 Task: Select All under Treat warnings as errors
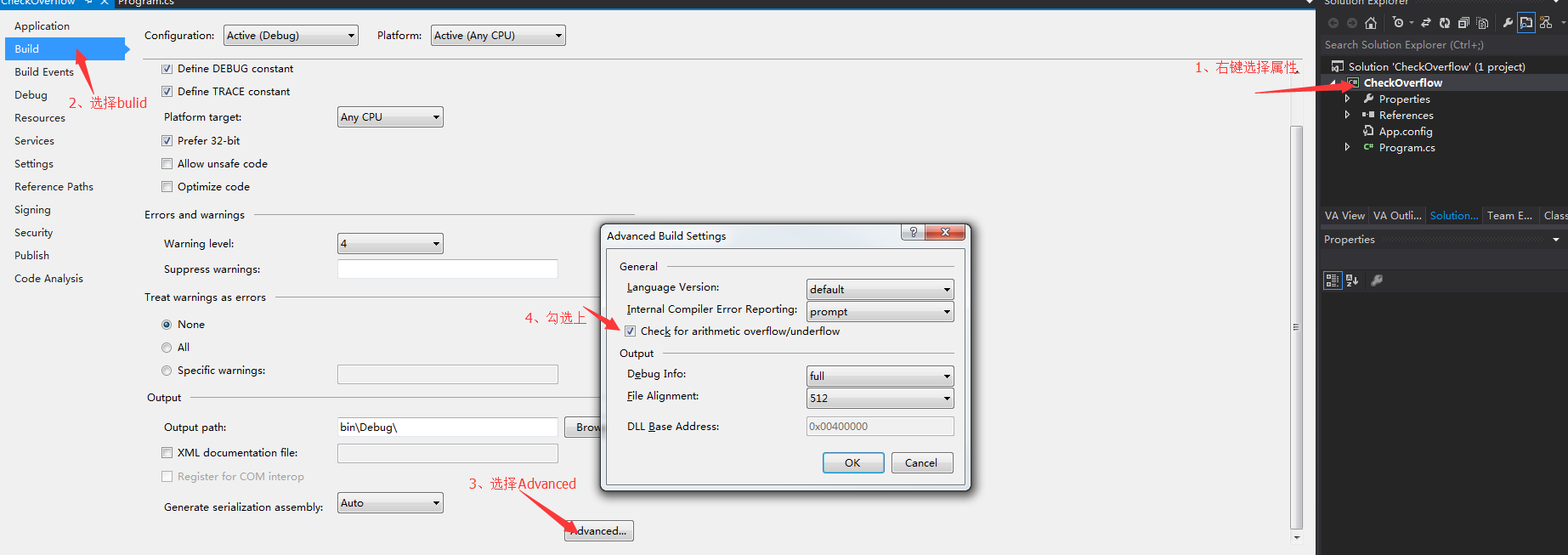167,348
